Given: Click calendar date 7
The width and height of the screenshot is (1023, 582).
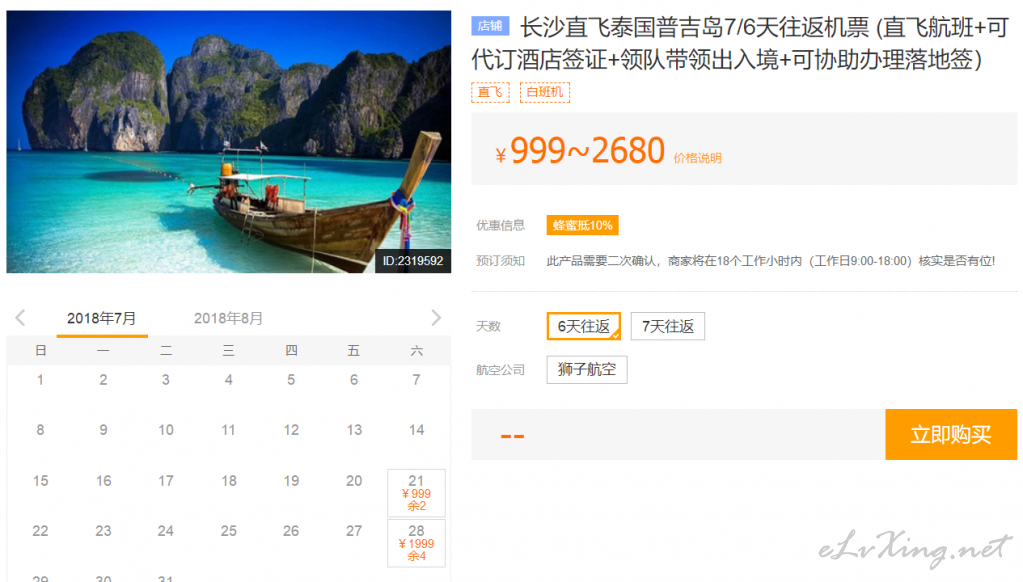Looking at the screenshot, I should [x=416, y=380].
